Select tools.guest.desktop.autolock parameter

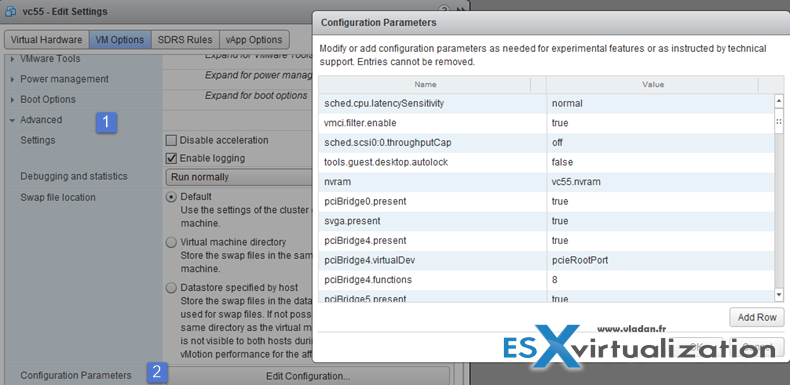coord(386,162)
